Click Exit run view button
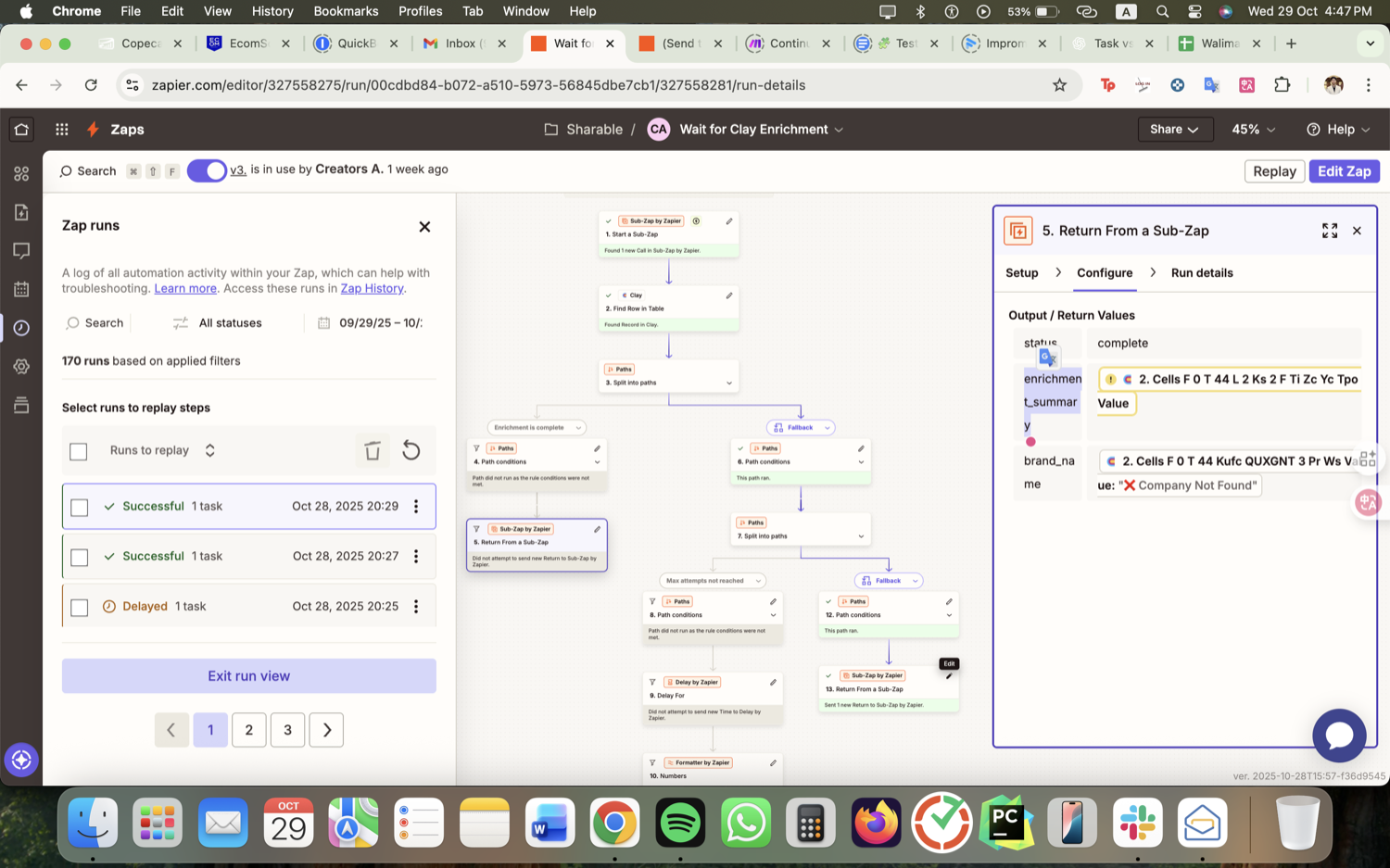Viewport: 1390px width, 868px height. [x=249, y=676]
